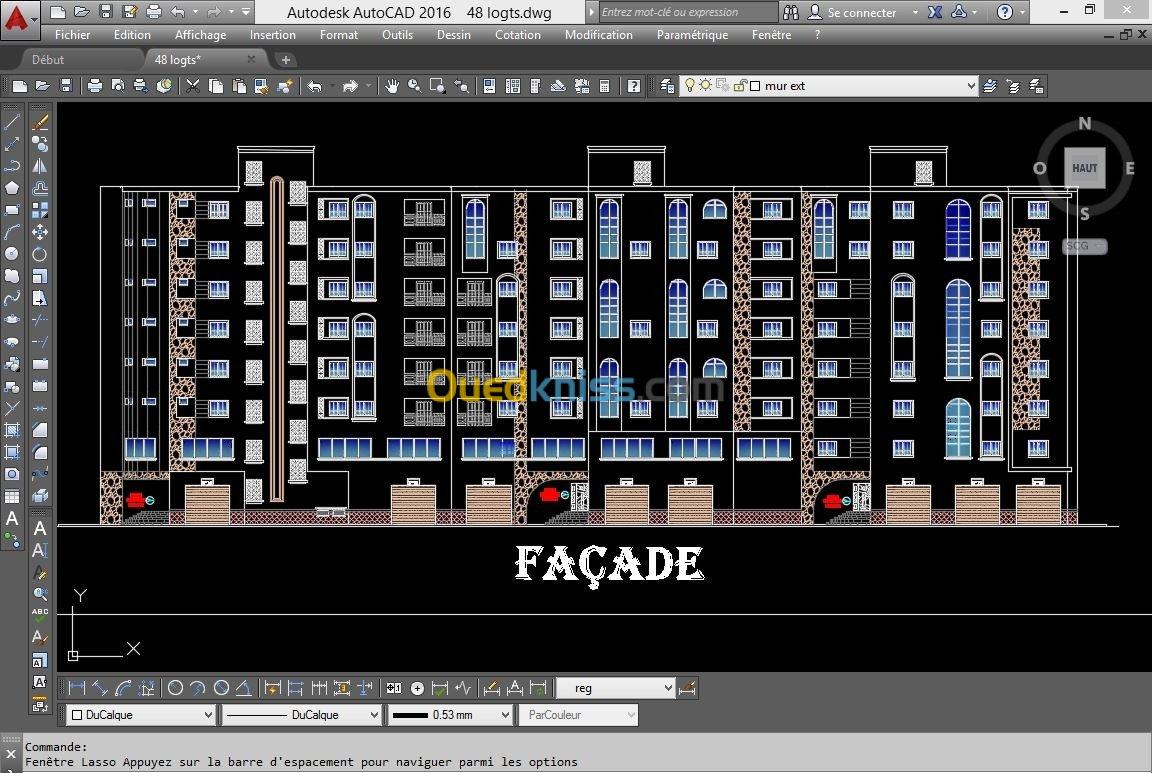Click the Plot print icon in toolbar
The height and width of the screenshot is (773, 1152).
tap(95, 86)
